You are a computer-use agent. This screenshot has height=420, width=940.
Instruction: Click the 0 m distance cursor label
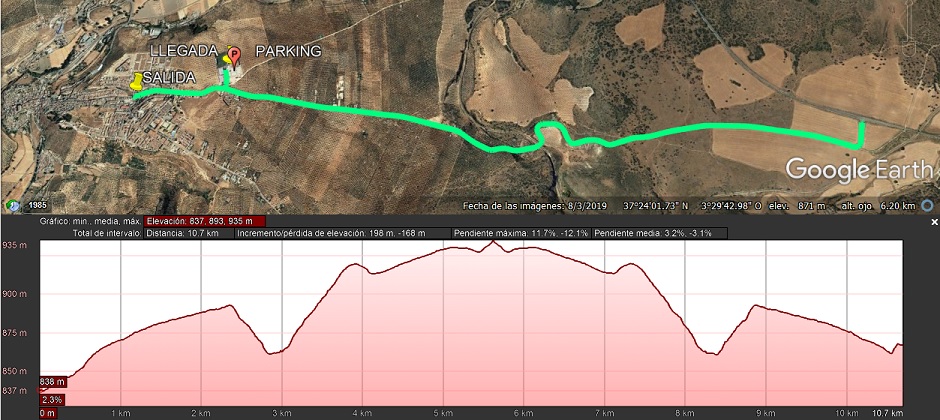point(48,413)
